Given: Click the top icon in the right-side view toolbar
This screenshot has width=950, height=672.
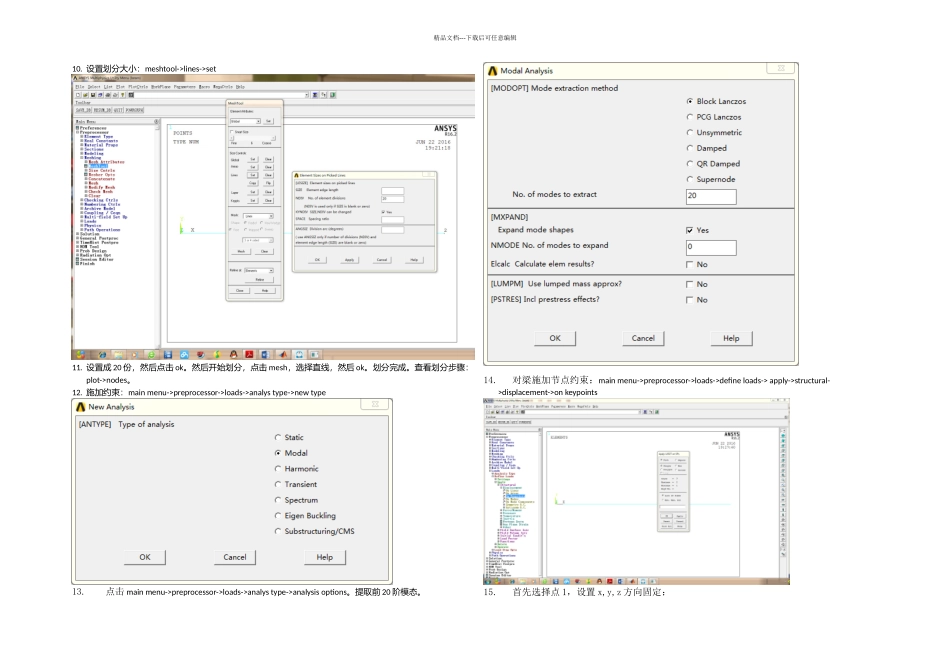Looking at the screenshot, I should [x=785, y=435].
